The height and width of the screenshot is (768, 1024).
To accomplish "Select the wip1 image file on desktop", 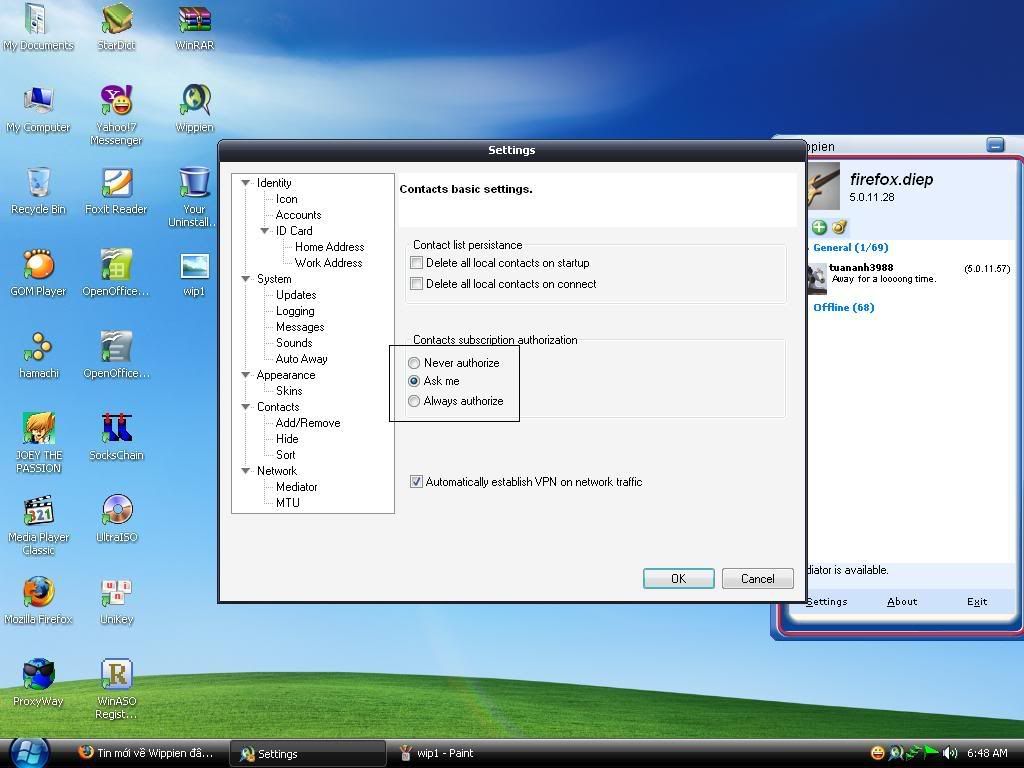I will (195, 274).
